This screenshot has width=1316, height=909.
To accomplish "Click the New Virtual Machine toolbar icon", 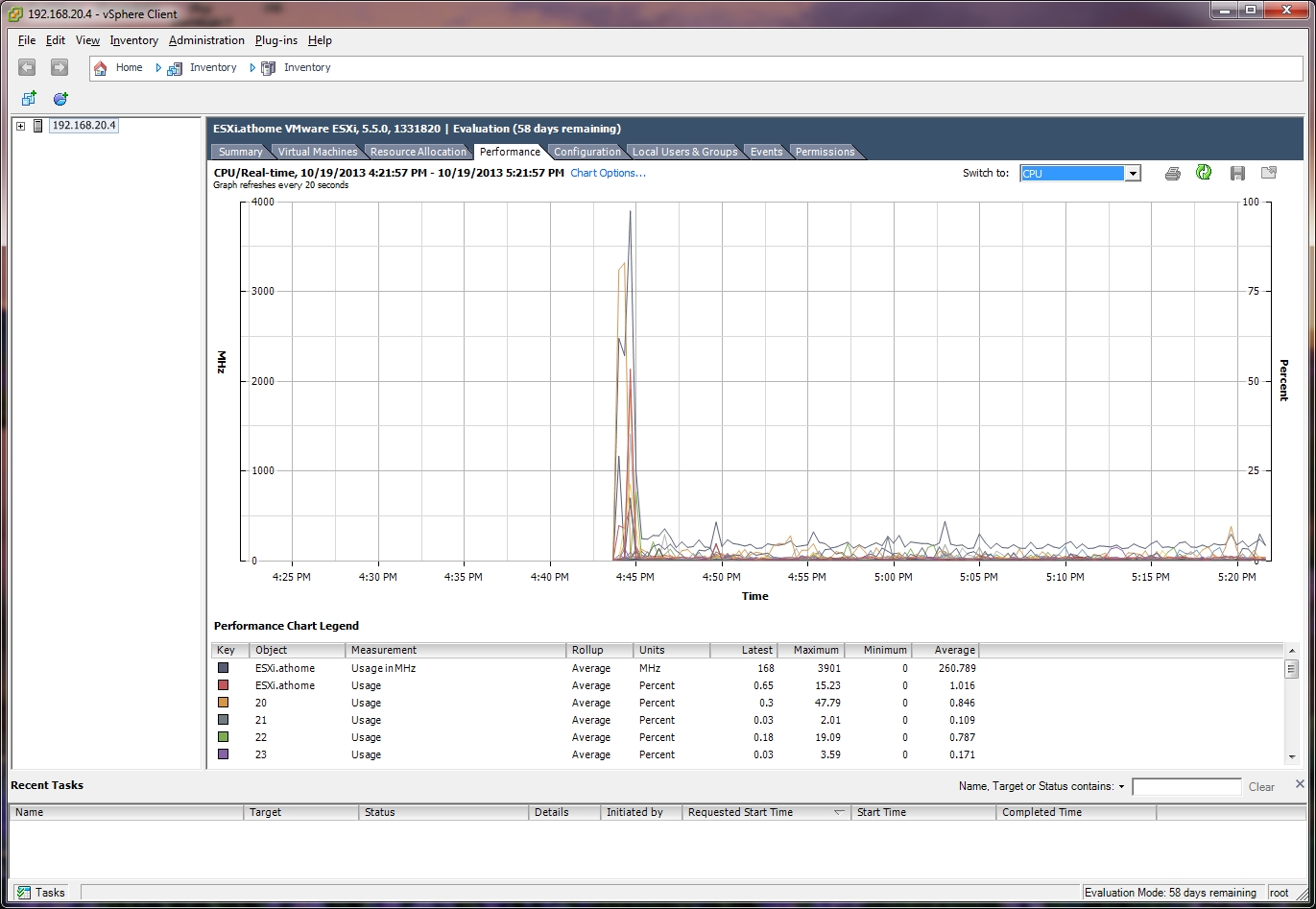I will pos(29,99).
